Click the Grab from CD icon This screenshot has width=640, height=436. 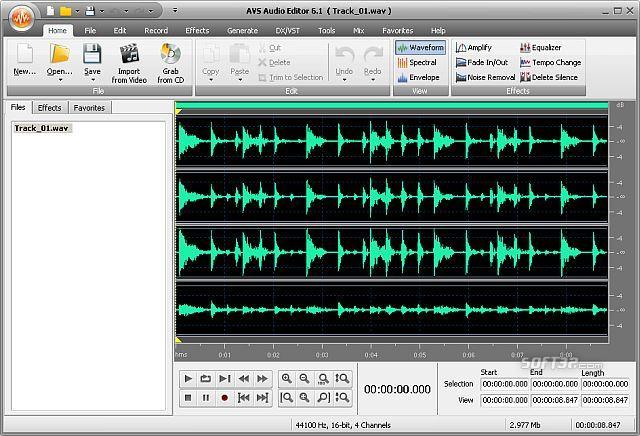(x=170, y=54)
